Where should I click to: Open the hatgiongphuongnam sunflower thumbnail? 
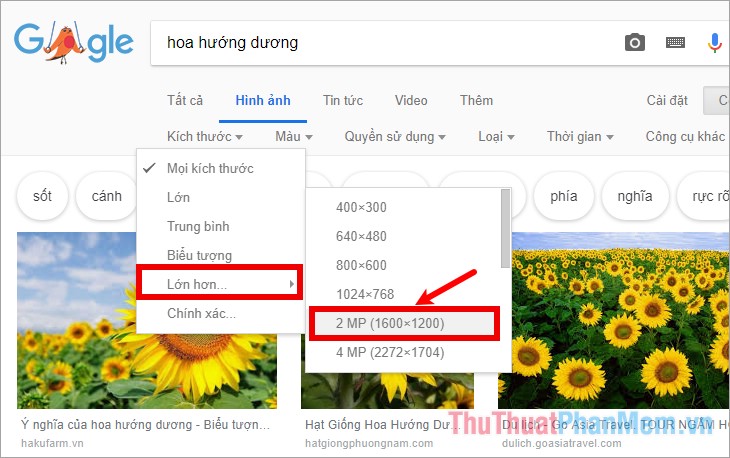386,390
